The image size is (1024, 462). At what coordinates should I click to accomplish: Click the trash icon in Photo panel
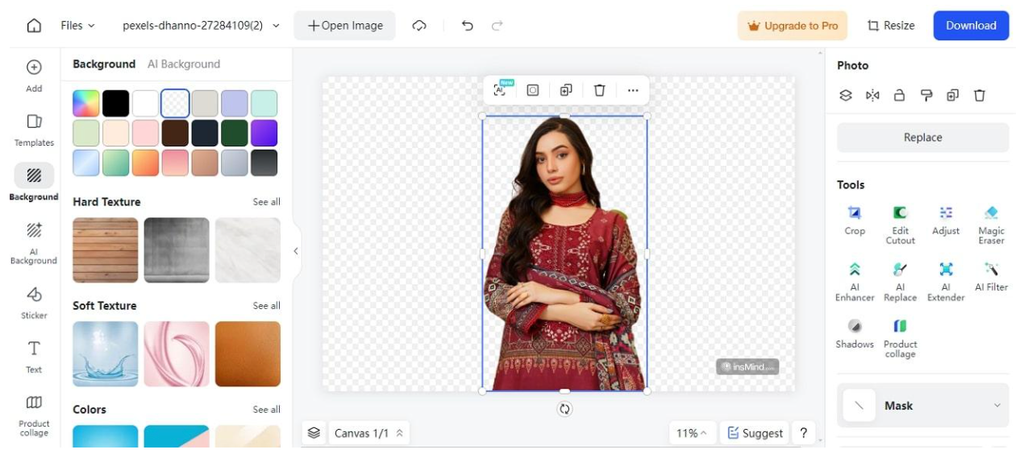tap(980, 95)
